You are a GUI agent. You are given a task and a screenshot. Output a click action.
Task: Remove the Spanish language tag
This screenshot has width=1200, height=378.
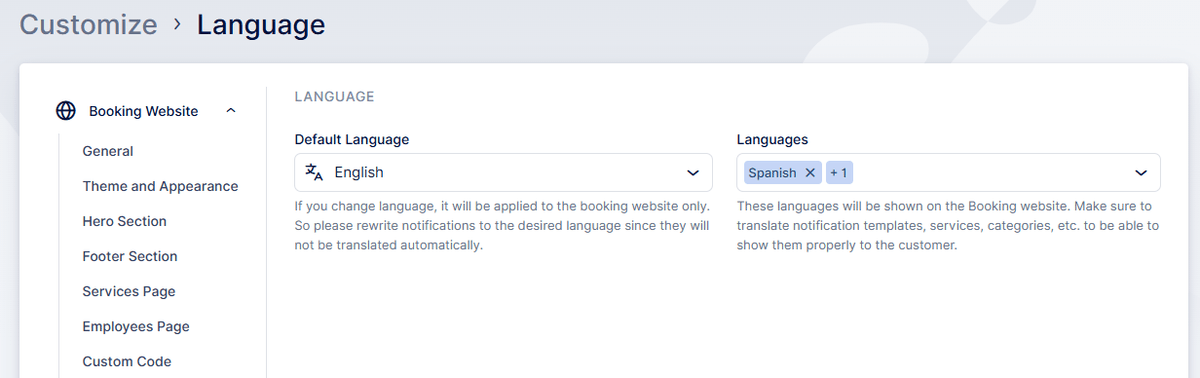810,173
